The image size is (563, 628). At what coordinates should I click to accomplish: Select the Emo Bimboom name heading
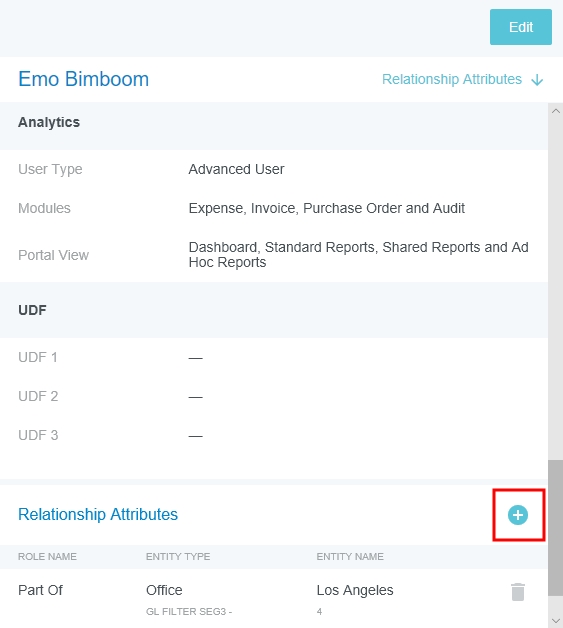pyautogui.click(x=83, y=79)
